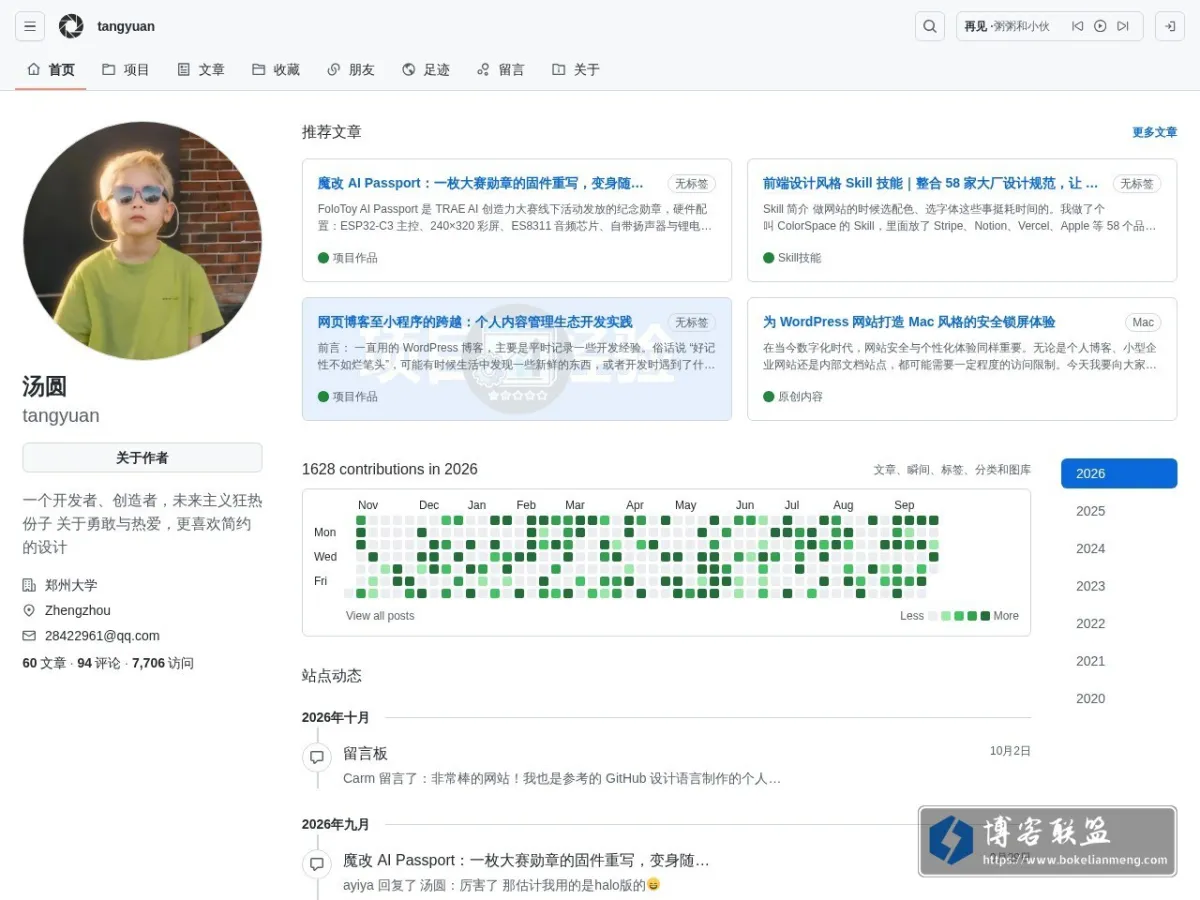1200x900 pixels.
Task: Select year 2021 in contributions filter
Action: [x=1119, y=661]
